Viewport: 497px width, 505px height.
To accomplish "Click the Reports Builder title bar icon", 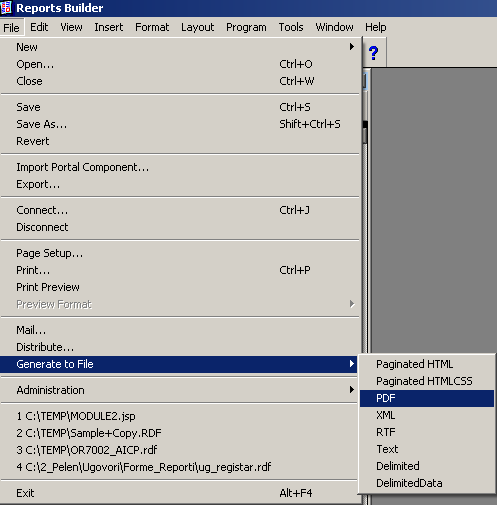I will [6, 8].
